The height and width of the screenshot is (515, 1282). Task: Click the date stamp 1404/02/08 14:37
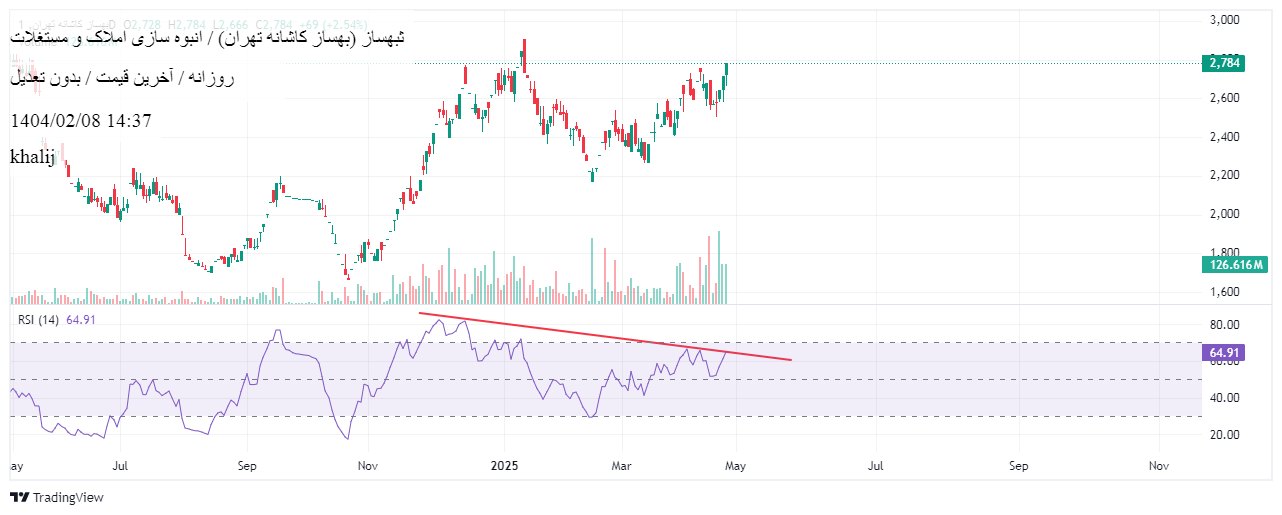(81, 120)
